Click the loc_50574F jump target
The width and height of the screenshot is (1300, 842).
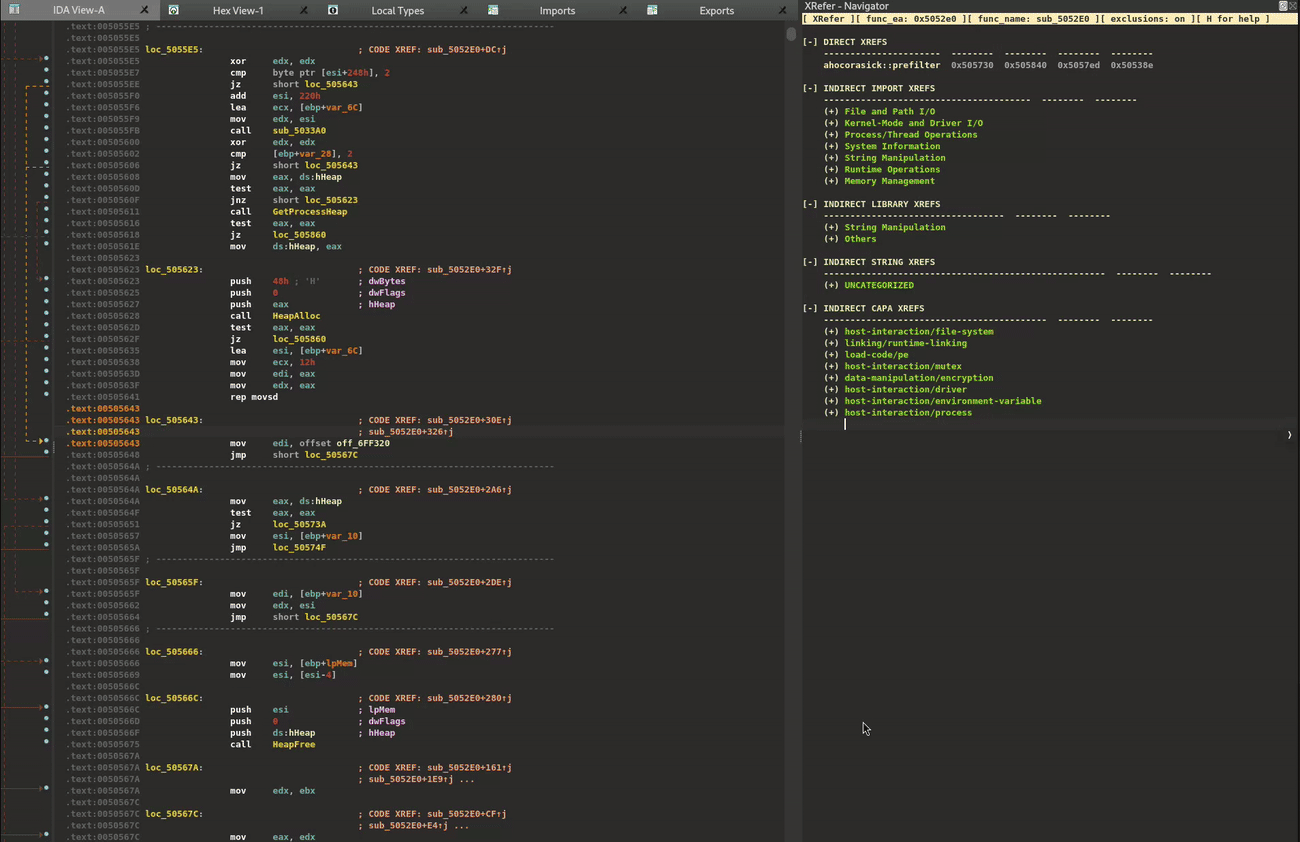pos(299,548)
